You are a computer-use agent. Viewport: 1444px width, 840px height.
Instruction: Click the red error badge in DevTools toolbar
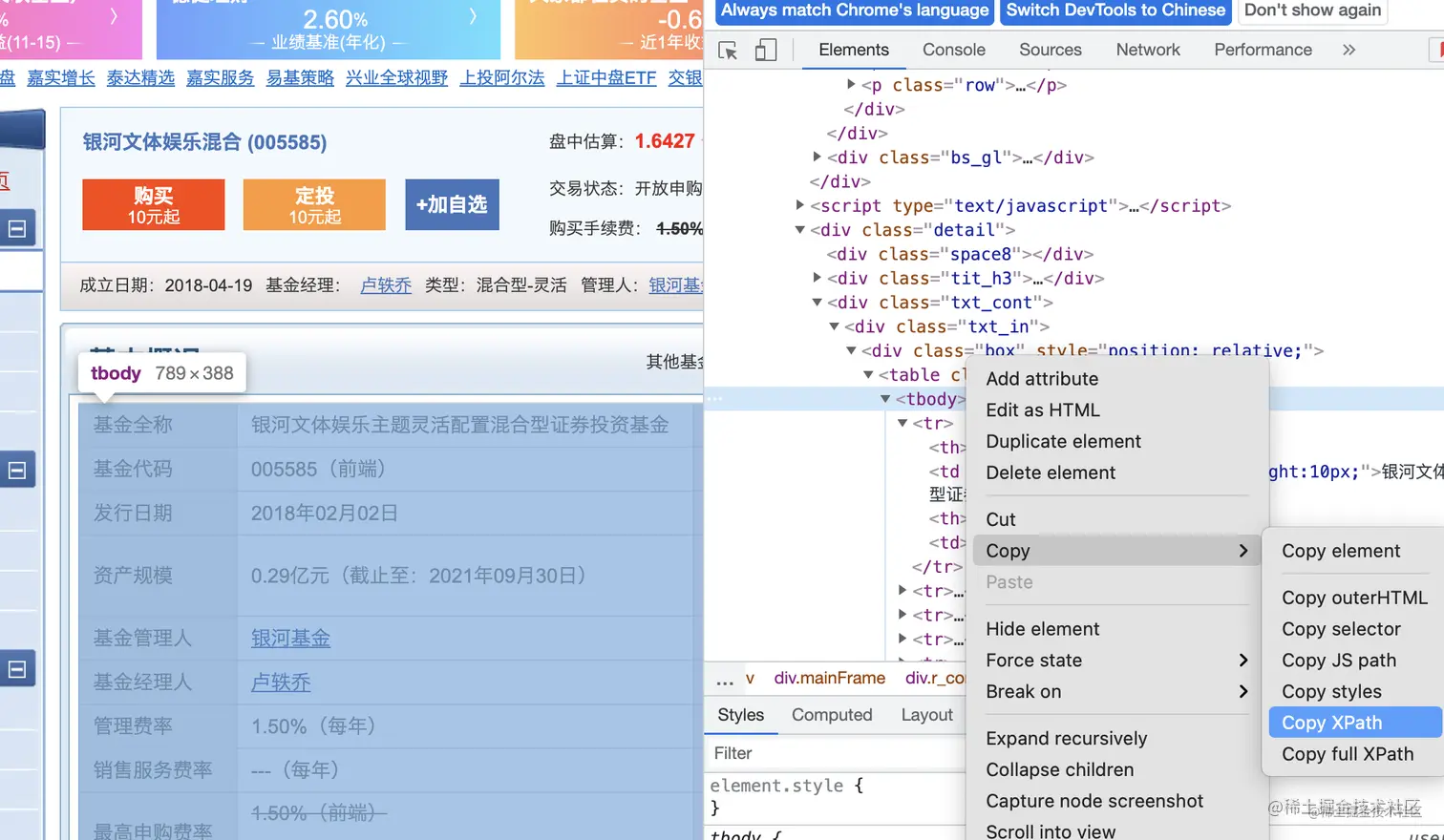tap(1437, 50)
